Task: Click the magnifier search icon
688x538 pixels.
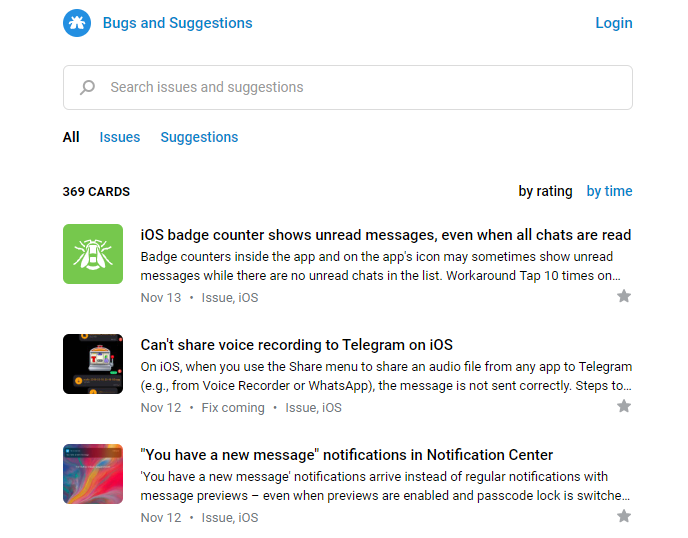Action: 87,87
